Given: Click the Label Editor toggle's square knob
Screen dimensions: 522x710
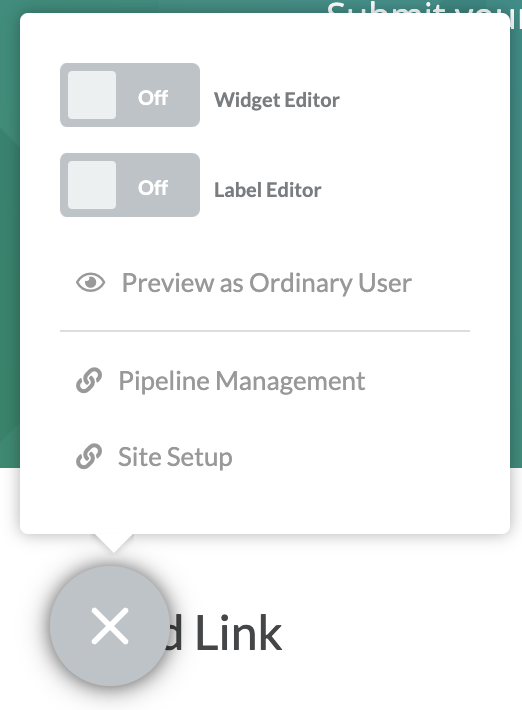Looking at the screenshot, I should click(92, 185).
